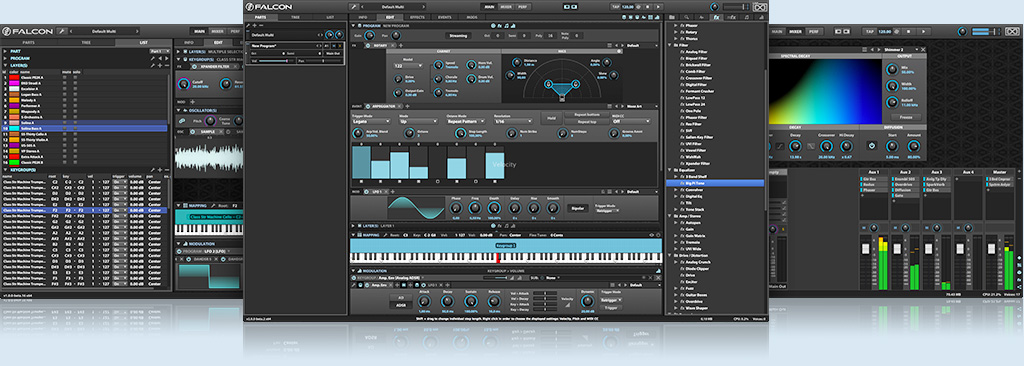The image size is (1024, 366).
Task: Toggle mute for Melody A layer
Action: point(65,100)
